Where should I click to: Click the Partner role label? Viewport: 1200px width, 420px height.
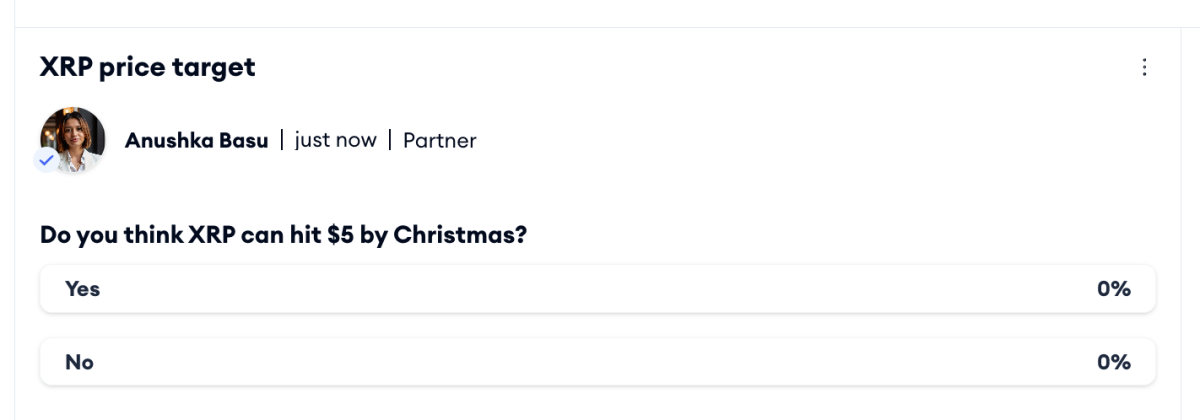point(440,141)
